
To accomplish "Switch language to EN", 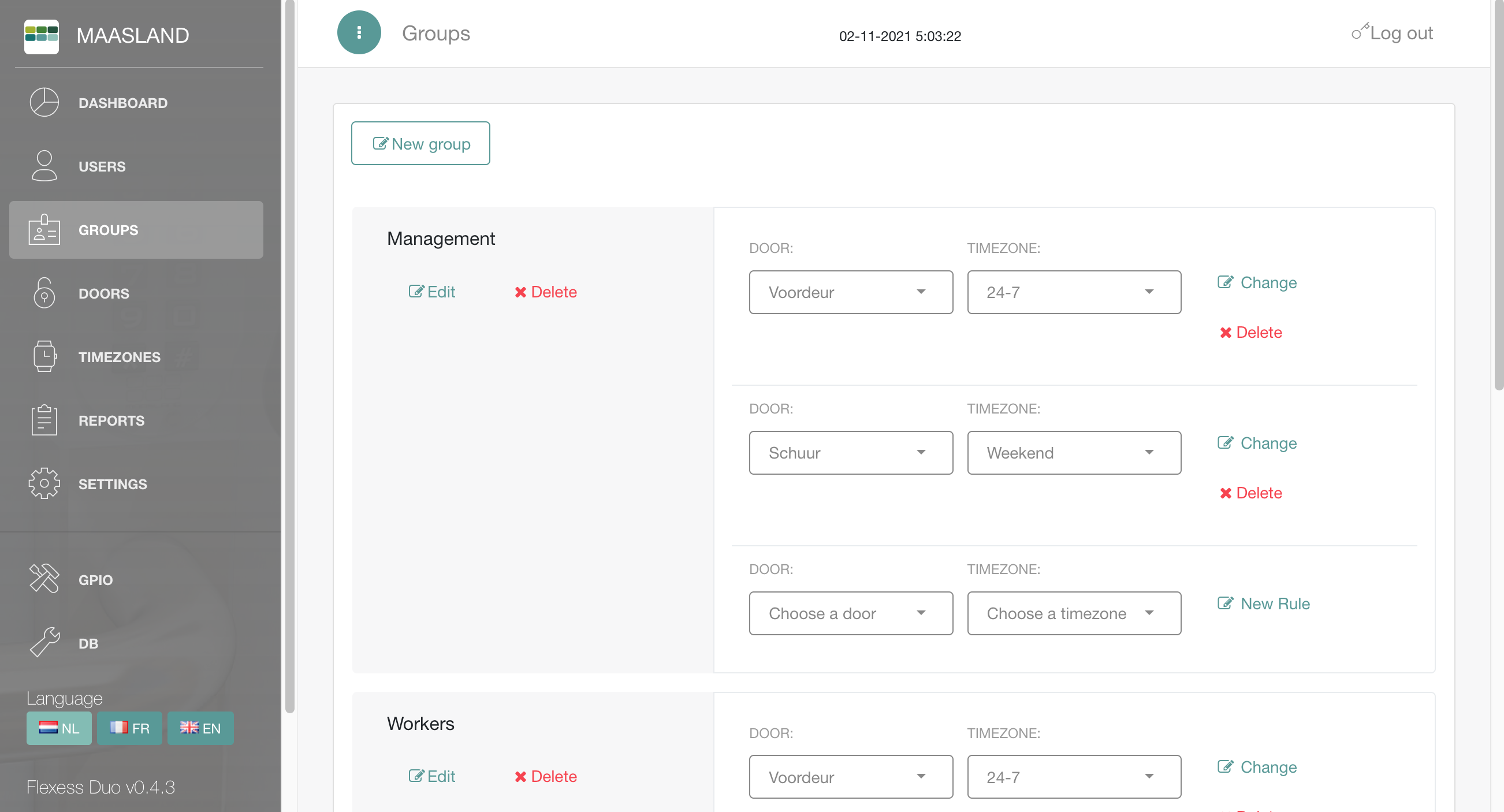I will pyautogui.click(x=200, y=728).
